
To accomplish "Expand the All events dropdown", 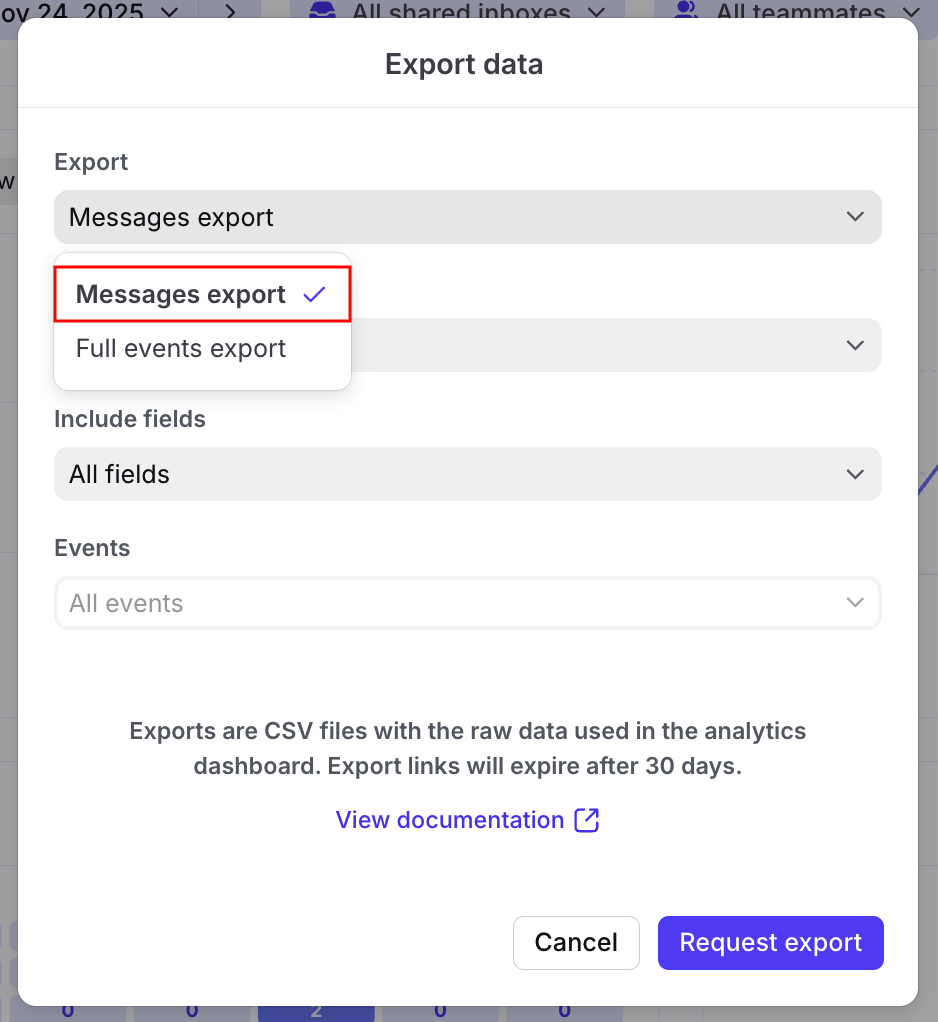I will [467, 603].
